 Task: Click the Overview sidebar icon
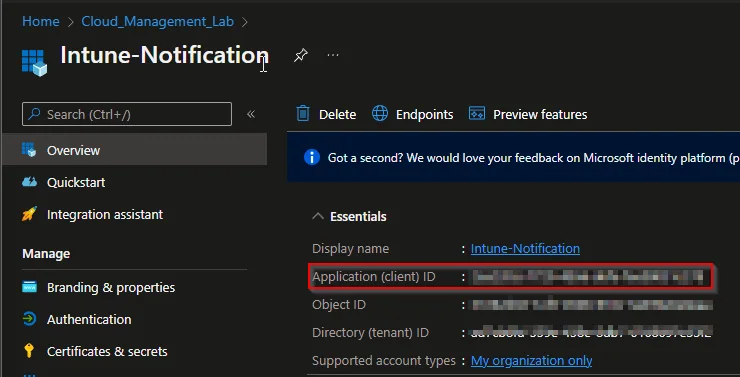pos(29,150)
